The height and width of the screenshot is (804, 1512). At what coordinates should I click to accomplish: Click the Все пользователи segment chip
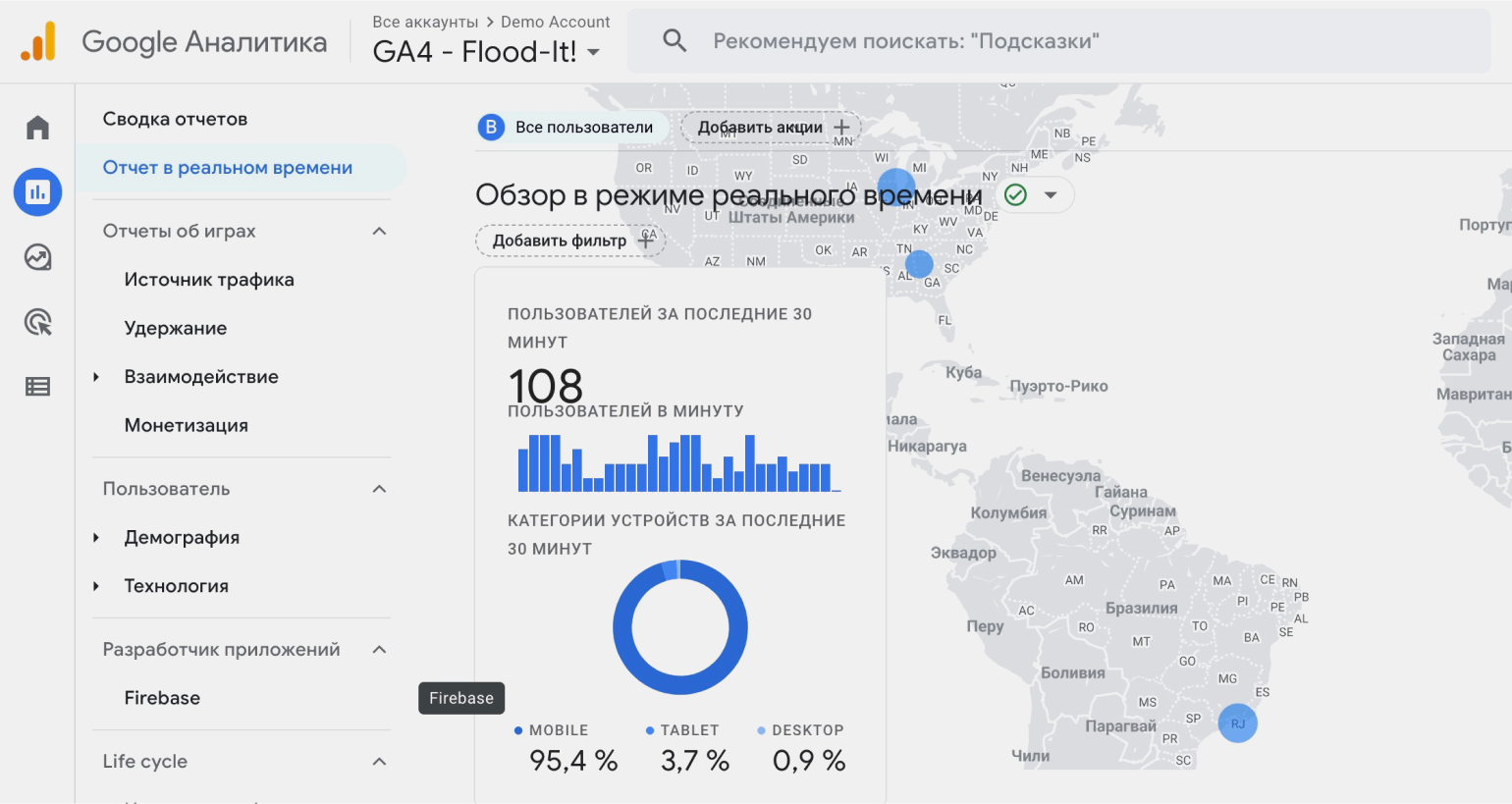[571, 127]
